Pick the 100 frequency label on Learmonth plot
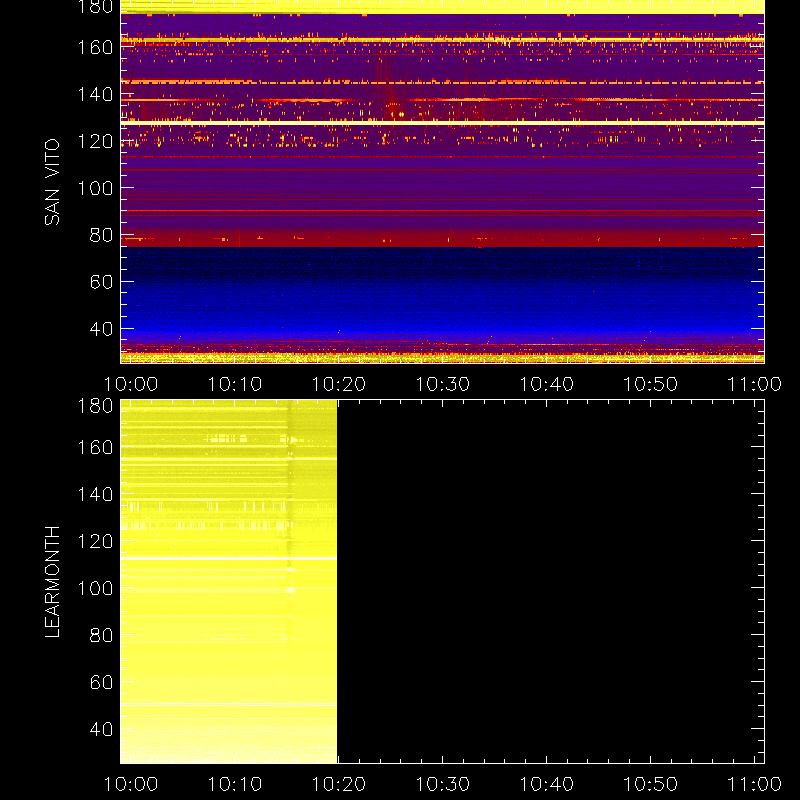 coord(95,588)
